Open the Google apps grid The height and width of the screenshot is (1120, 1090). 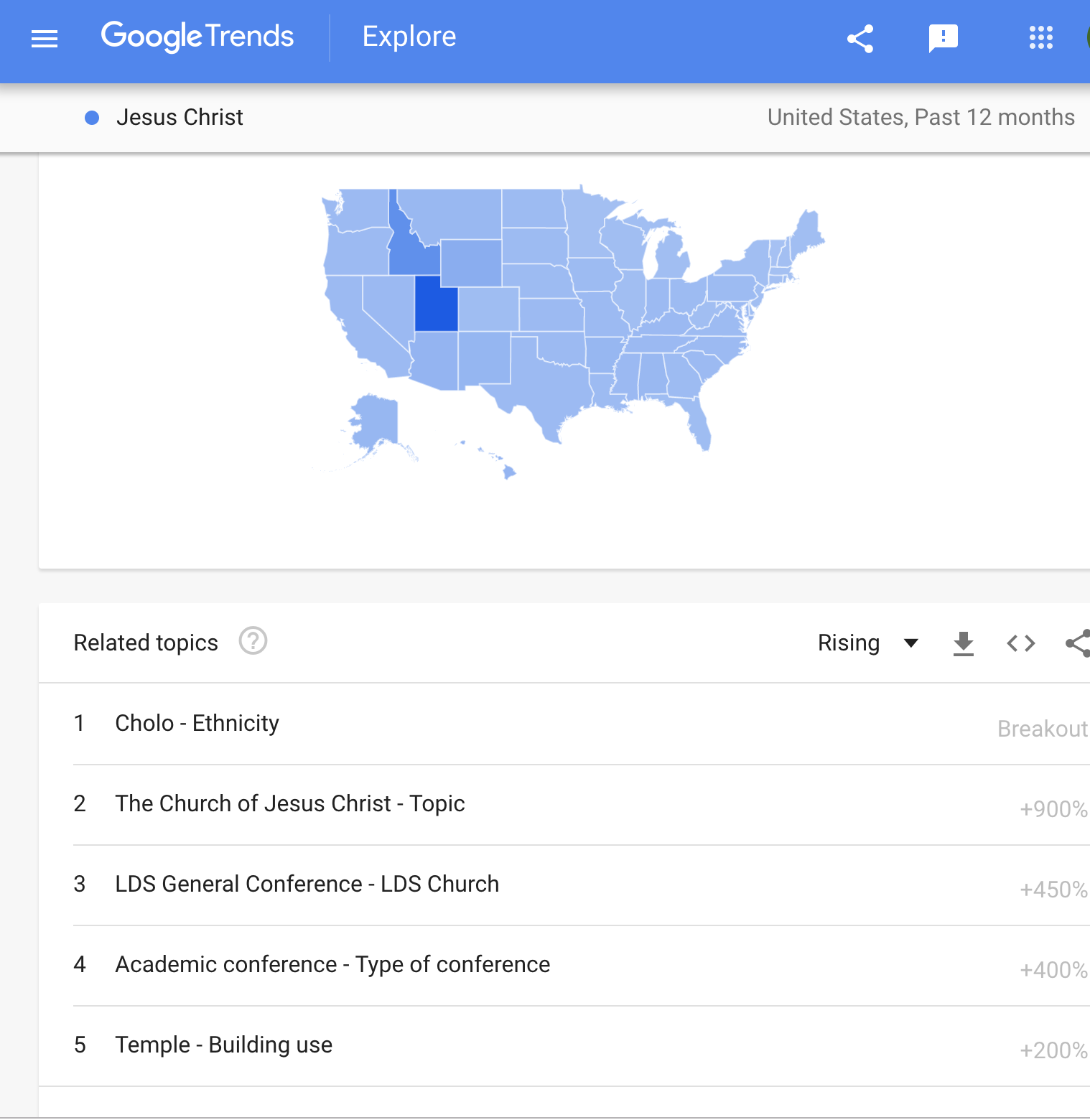pos(1040,38)
